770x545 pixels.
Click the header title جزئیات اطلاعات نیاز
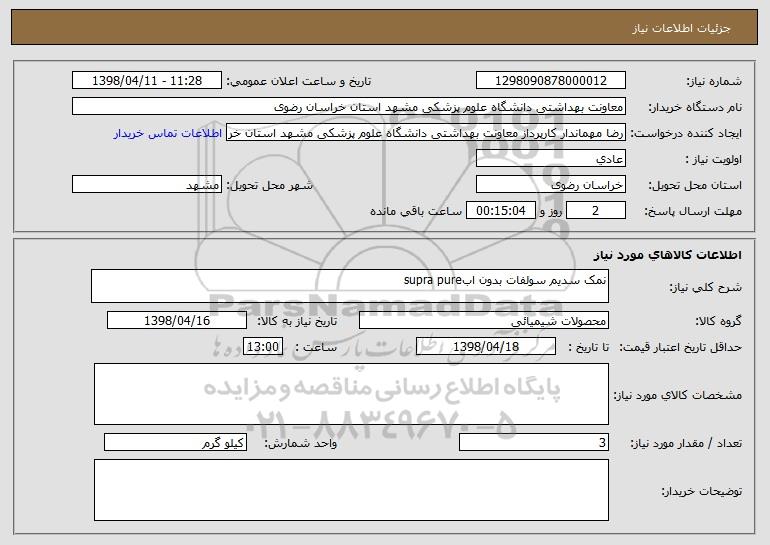(x=681, y=28)
